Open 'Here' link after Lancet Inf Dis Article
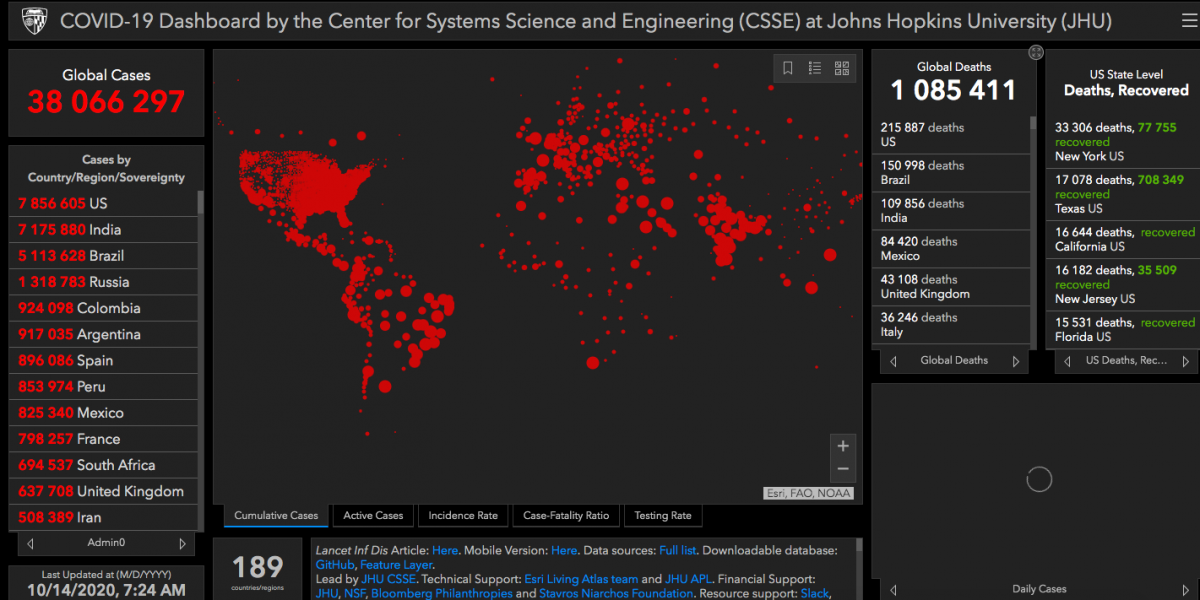 tap(445, 550)
